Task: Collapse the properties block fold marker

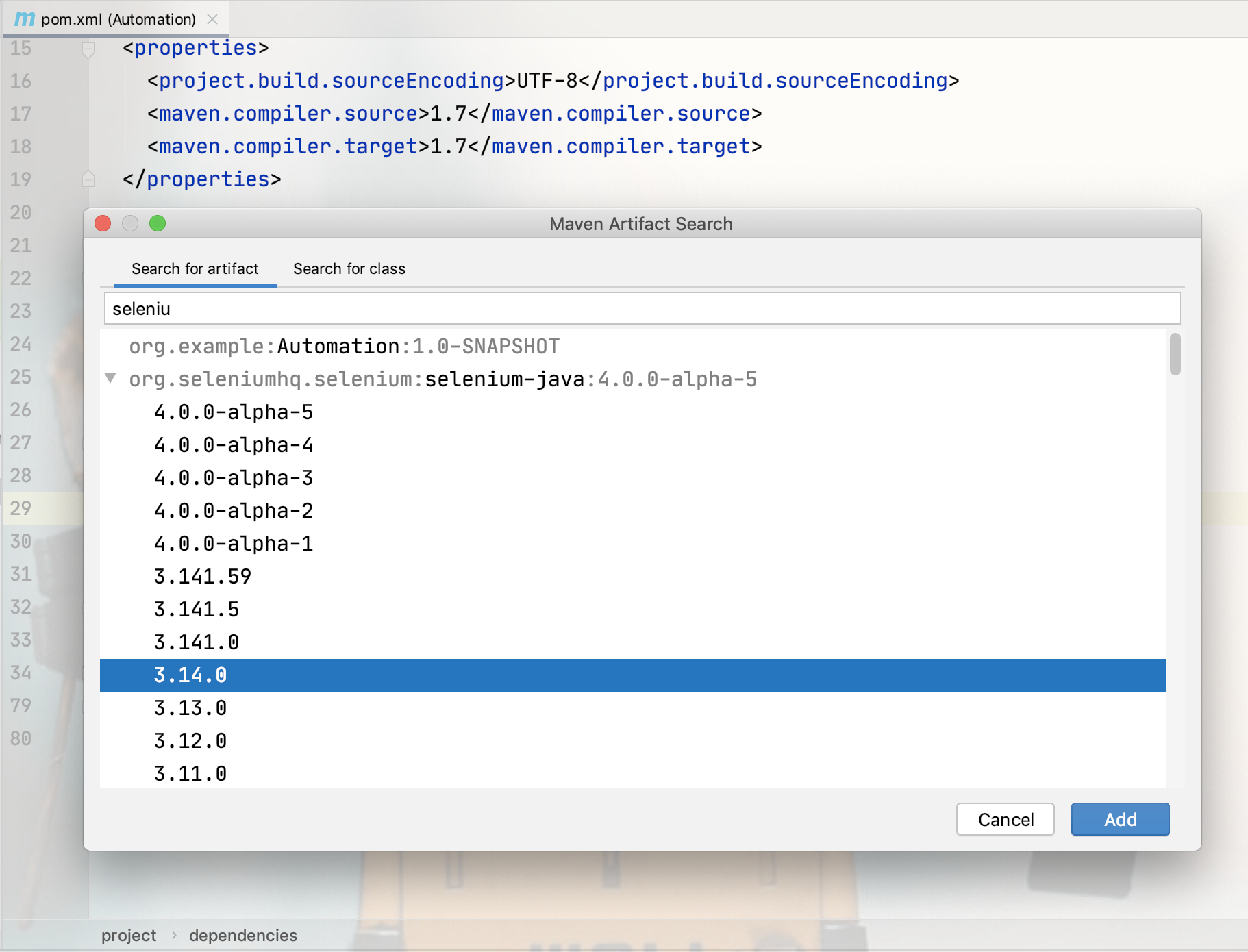Action: click(88, 49)
